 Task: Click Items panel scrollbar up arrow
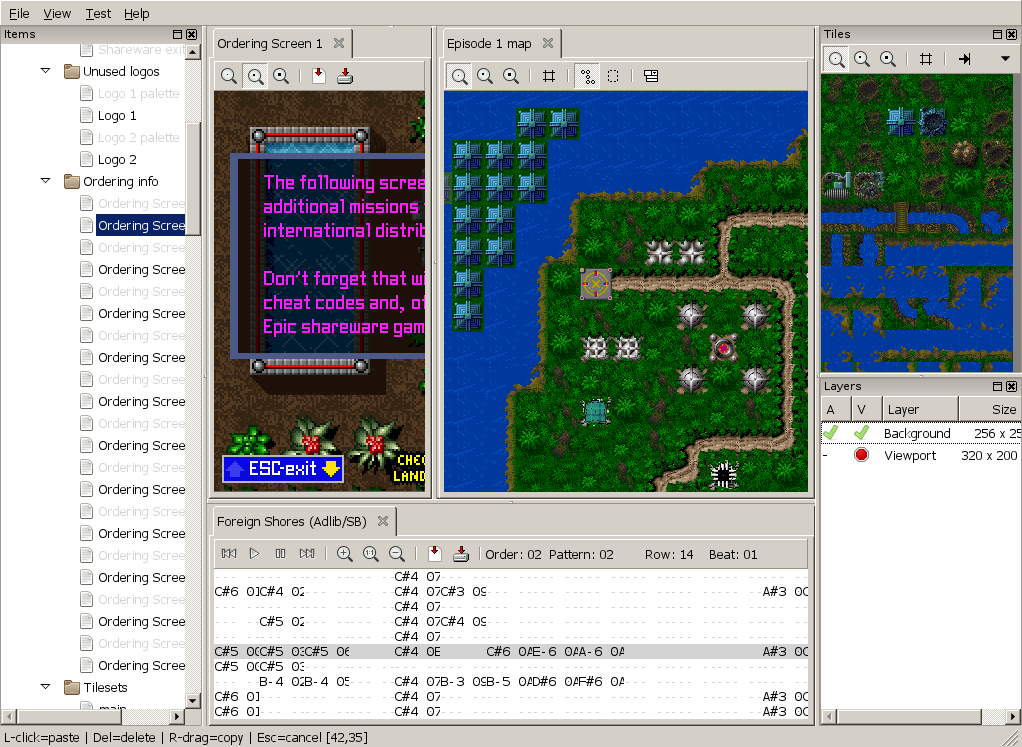(192, 51)
